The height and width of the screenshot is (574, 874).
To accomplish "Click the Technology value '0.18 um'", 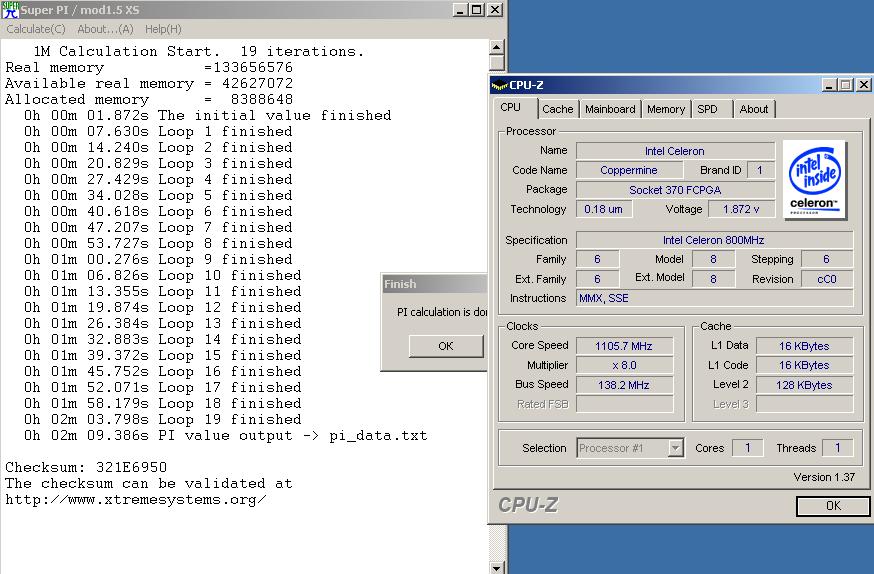I will (604, 209).
